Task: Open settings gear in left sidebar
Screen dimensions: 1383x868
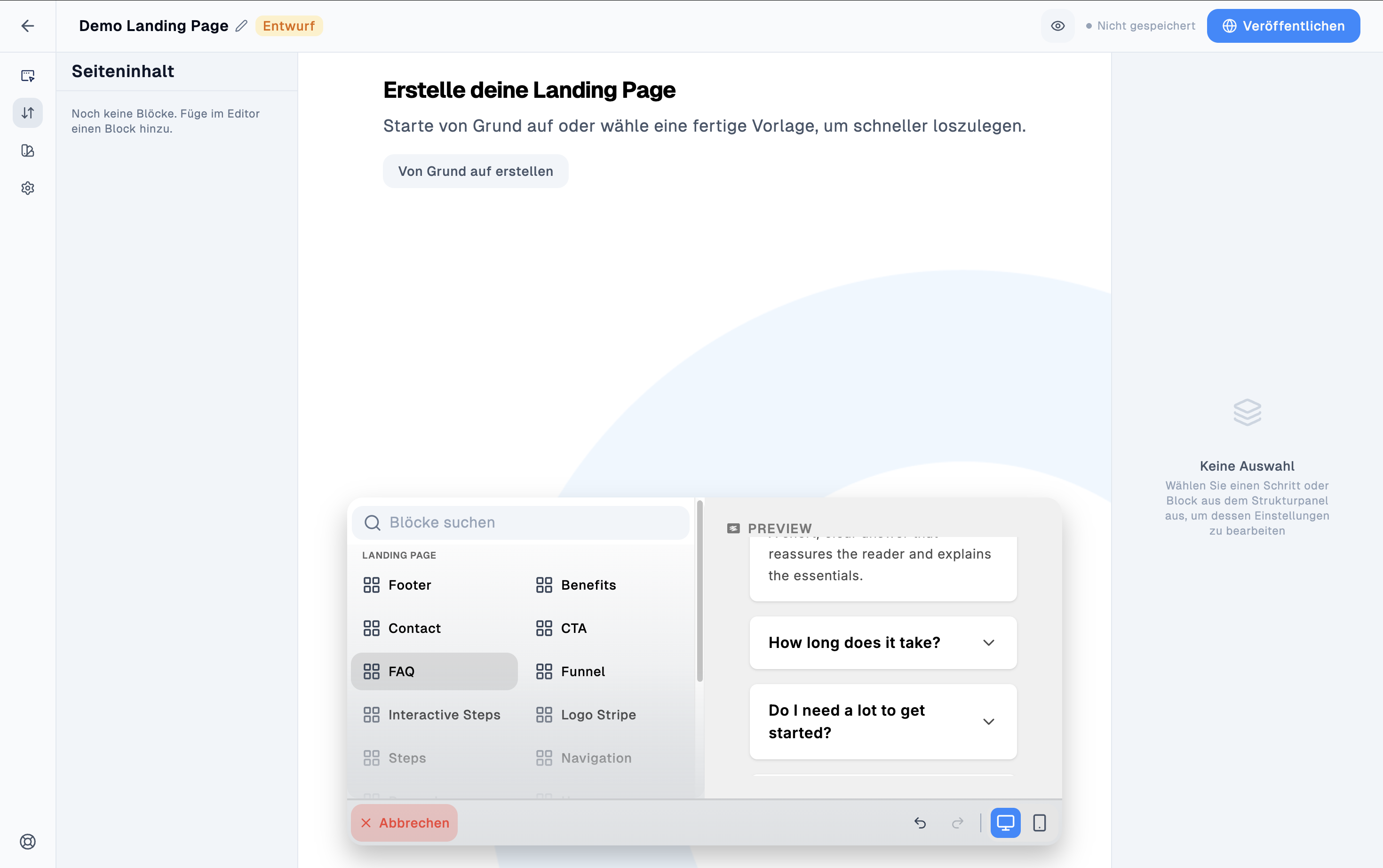Action: point(28,188)
